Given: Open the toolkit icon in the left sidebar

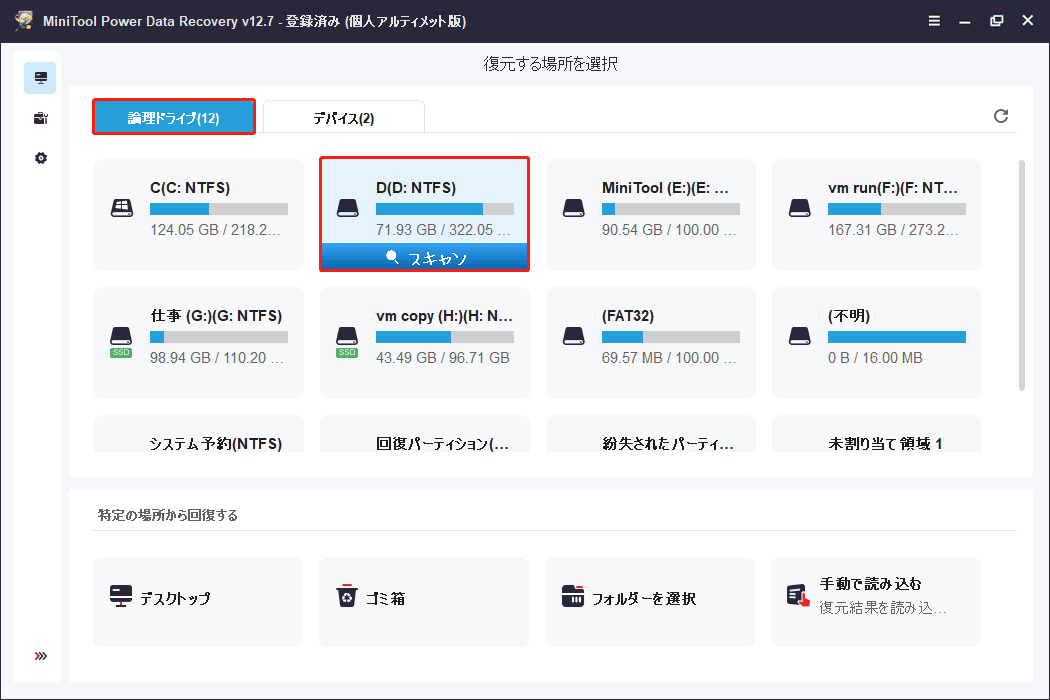Looking at the screenshot, I should coord(39,117).
